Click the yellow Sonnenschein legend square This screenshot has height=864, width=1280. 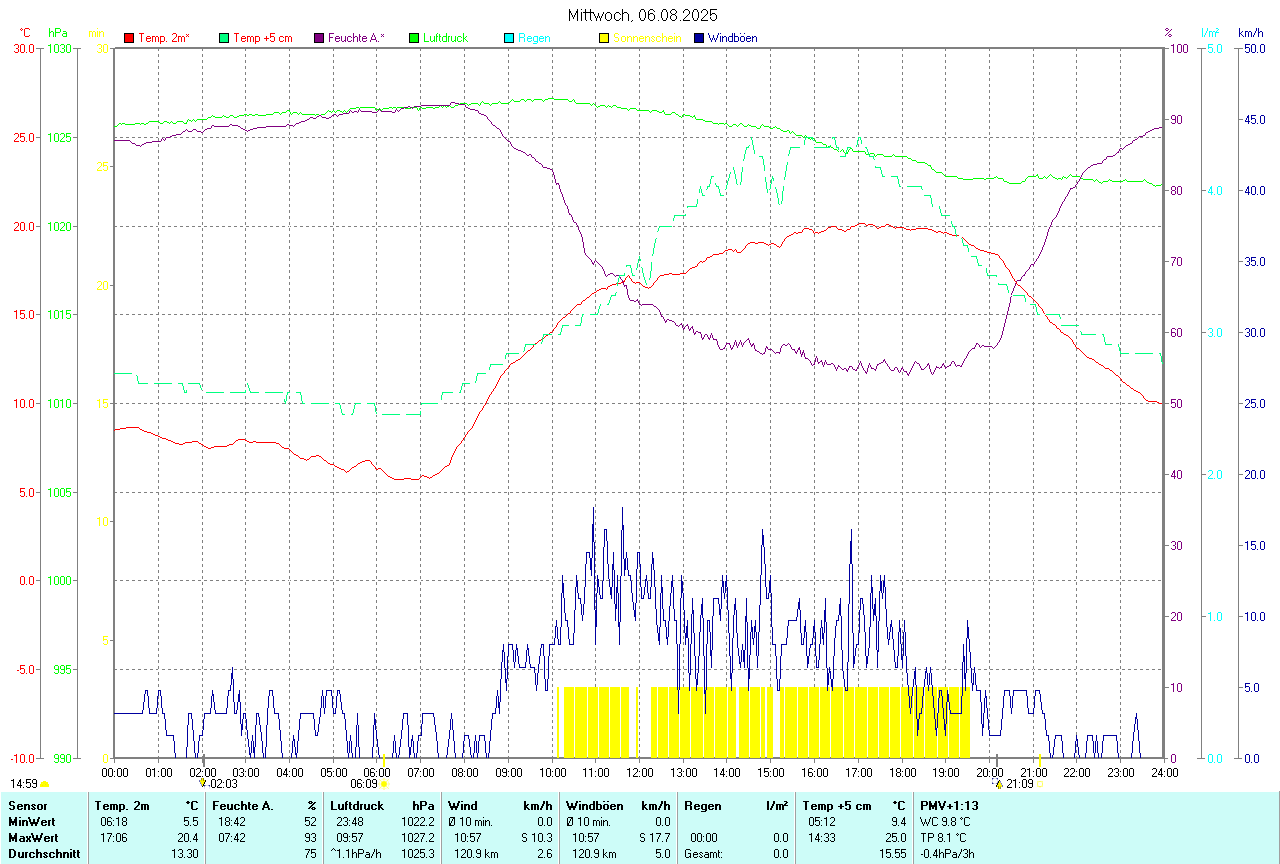(604, 38)
